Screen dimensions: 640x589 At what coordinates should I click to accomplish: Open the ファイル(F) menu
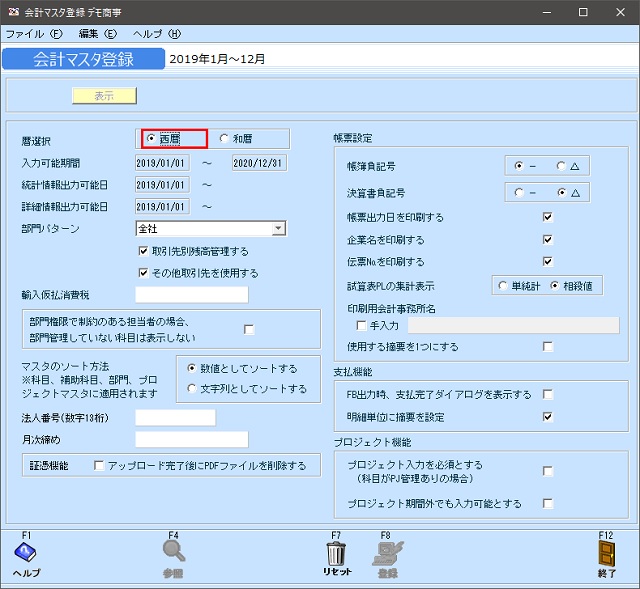[34, 34]
